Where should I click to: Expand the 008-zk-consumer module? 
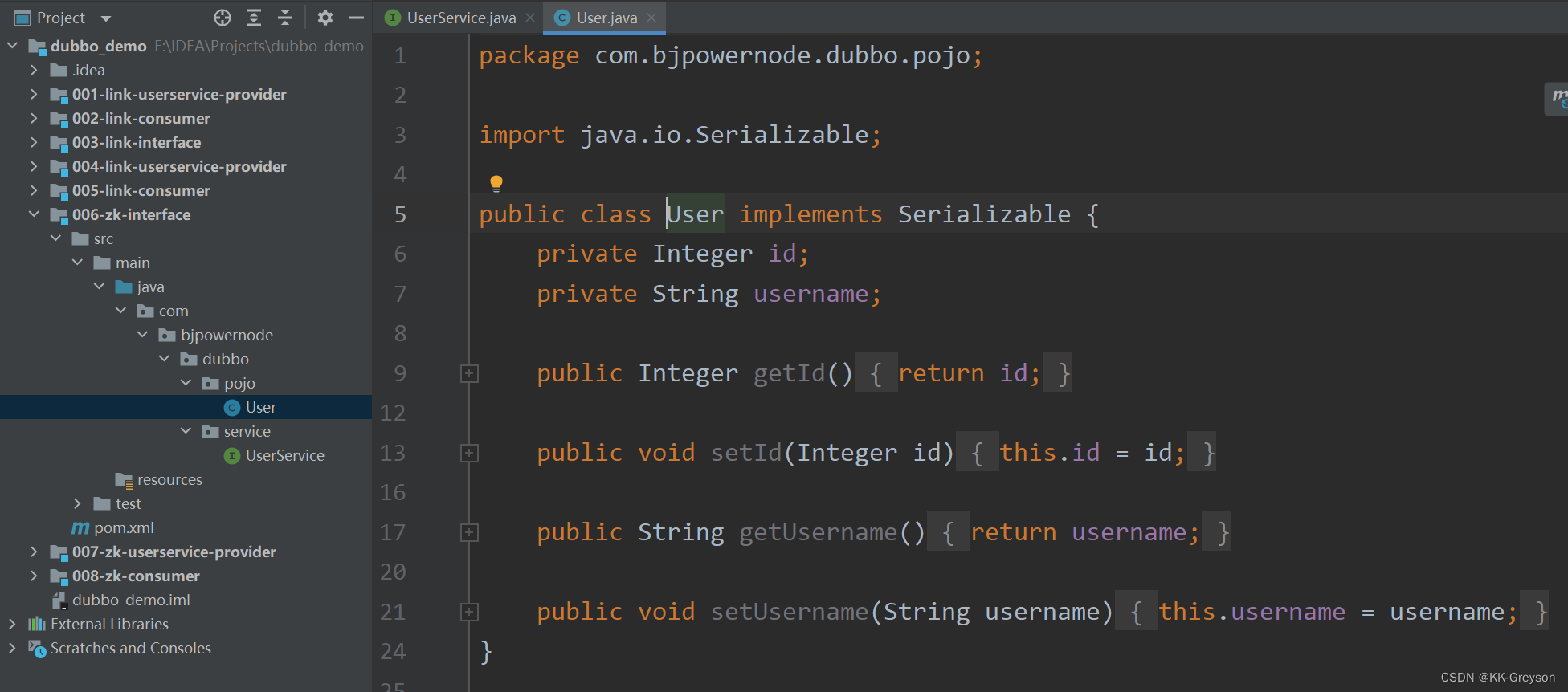coord(34,576)
